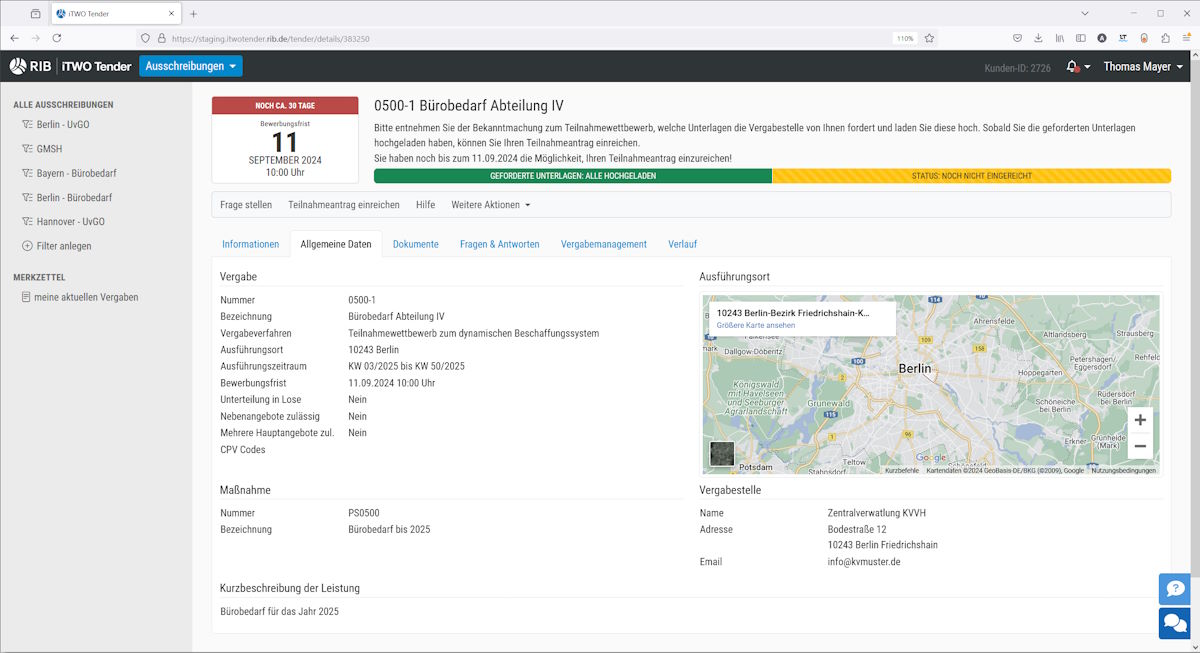The height and width of the screenshot is (653, 1200).
Task: Open the Firefox extensions puzzle icon
Action: click(x=1165, y=38)
